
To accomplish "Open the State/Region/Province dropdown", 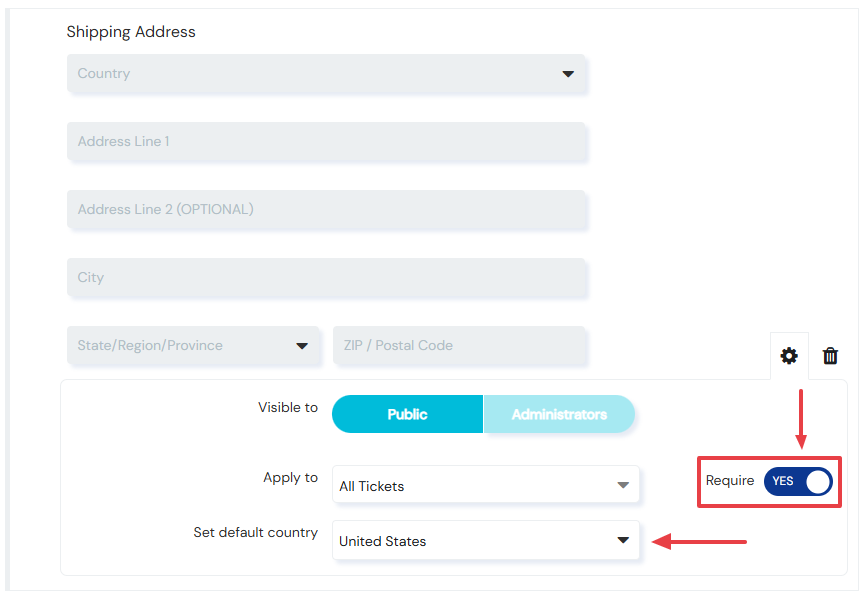I will tap(193, 345).
